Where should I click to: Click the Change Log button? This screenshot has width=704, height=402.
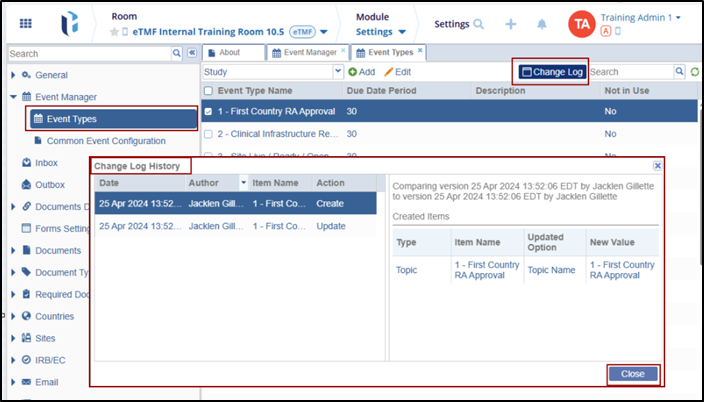[x=550, y=72]
